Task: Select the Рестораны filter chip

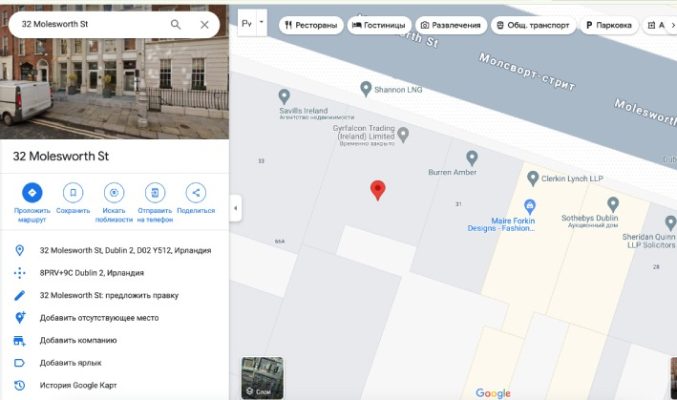Action: coord(310,24)
